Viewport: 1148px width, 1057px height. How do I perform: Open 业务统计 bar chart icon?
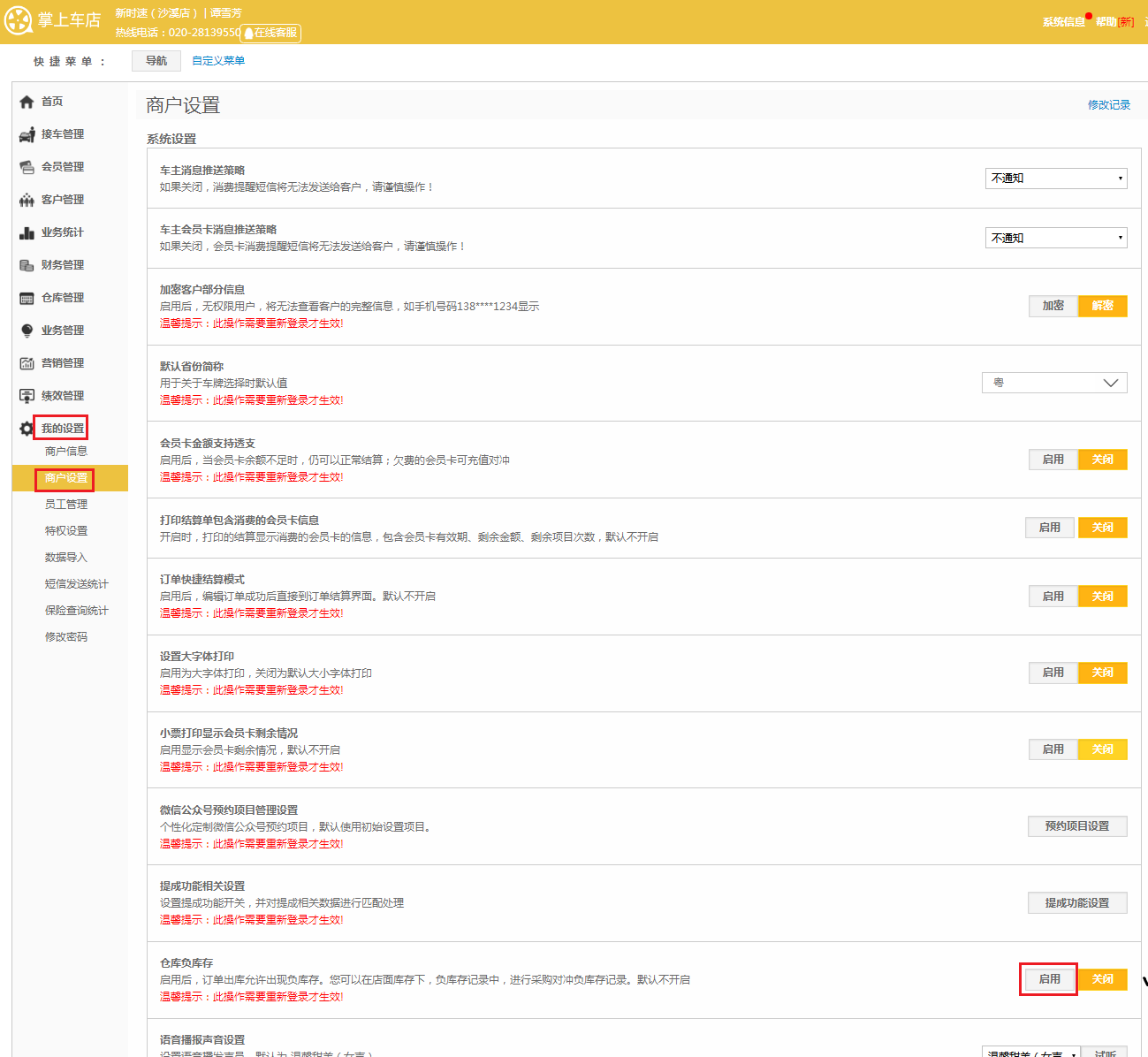point(27,233)
